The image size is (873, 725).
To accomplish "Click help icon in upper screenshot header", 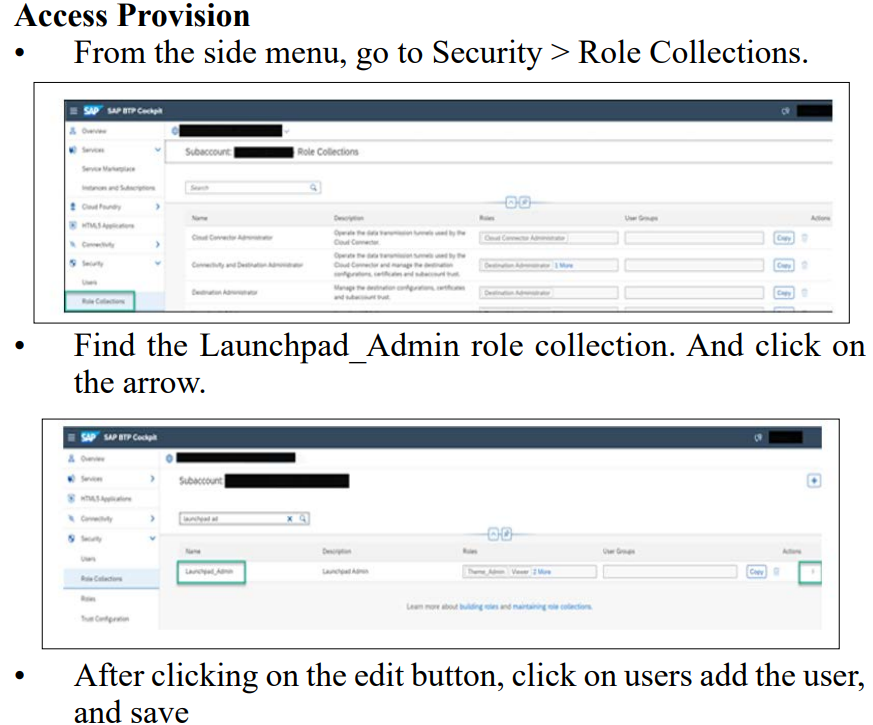I will tap(786, 111).
